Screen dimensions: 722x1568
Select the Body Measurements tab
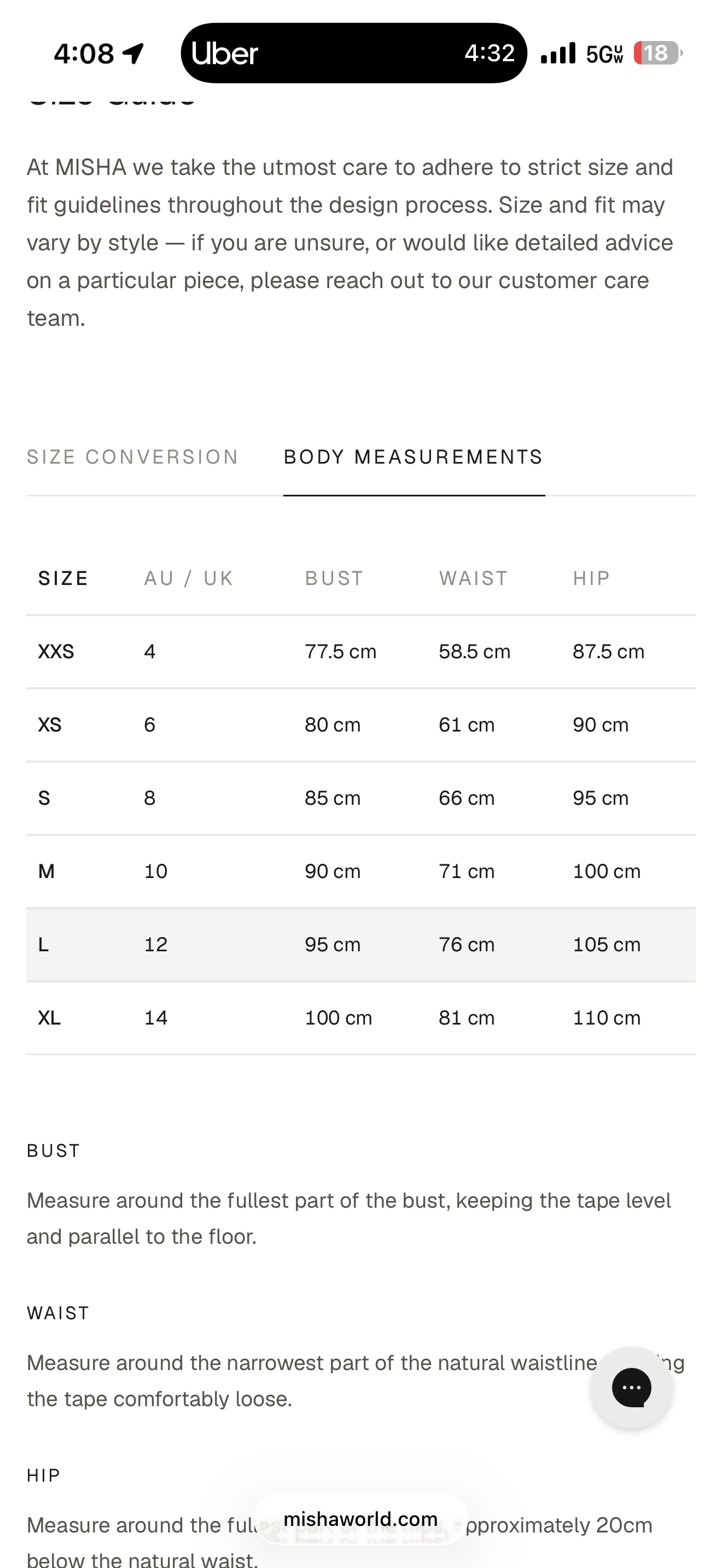pos(414,457)
